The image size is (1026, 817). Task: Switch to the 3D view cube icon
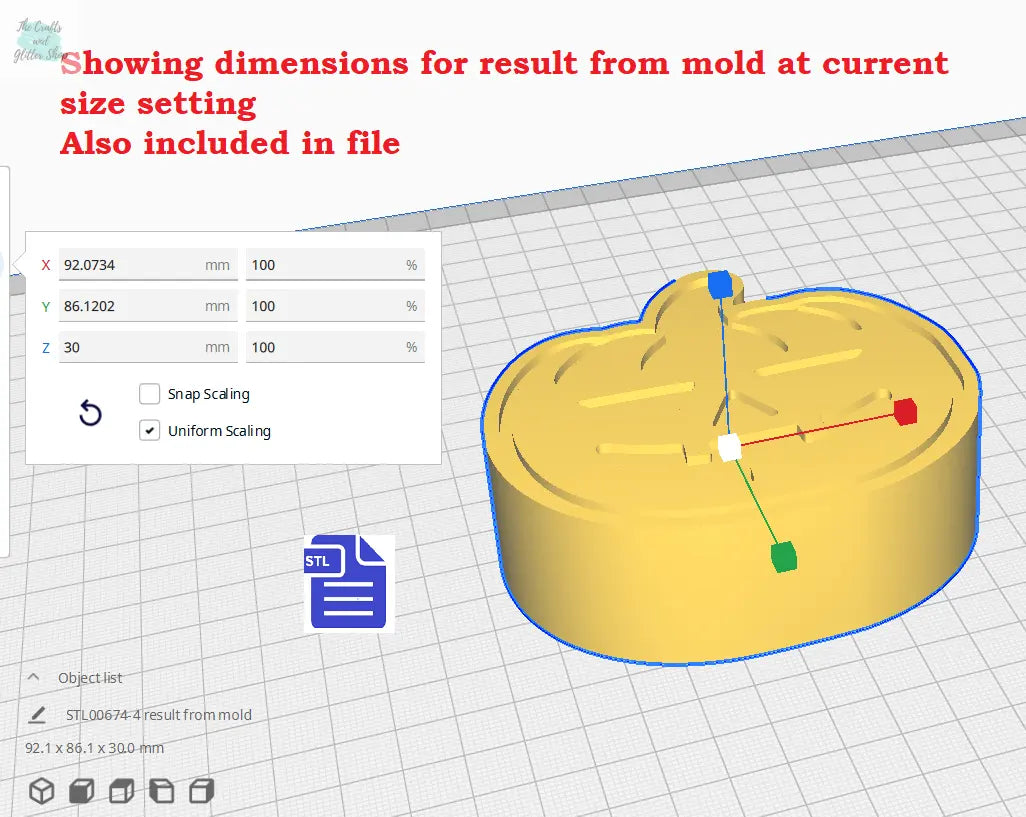(41, 791)
